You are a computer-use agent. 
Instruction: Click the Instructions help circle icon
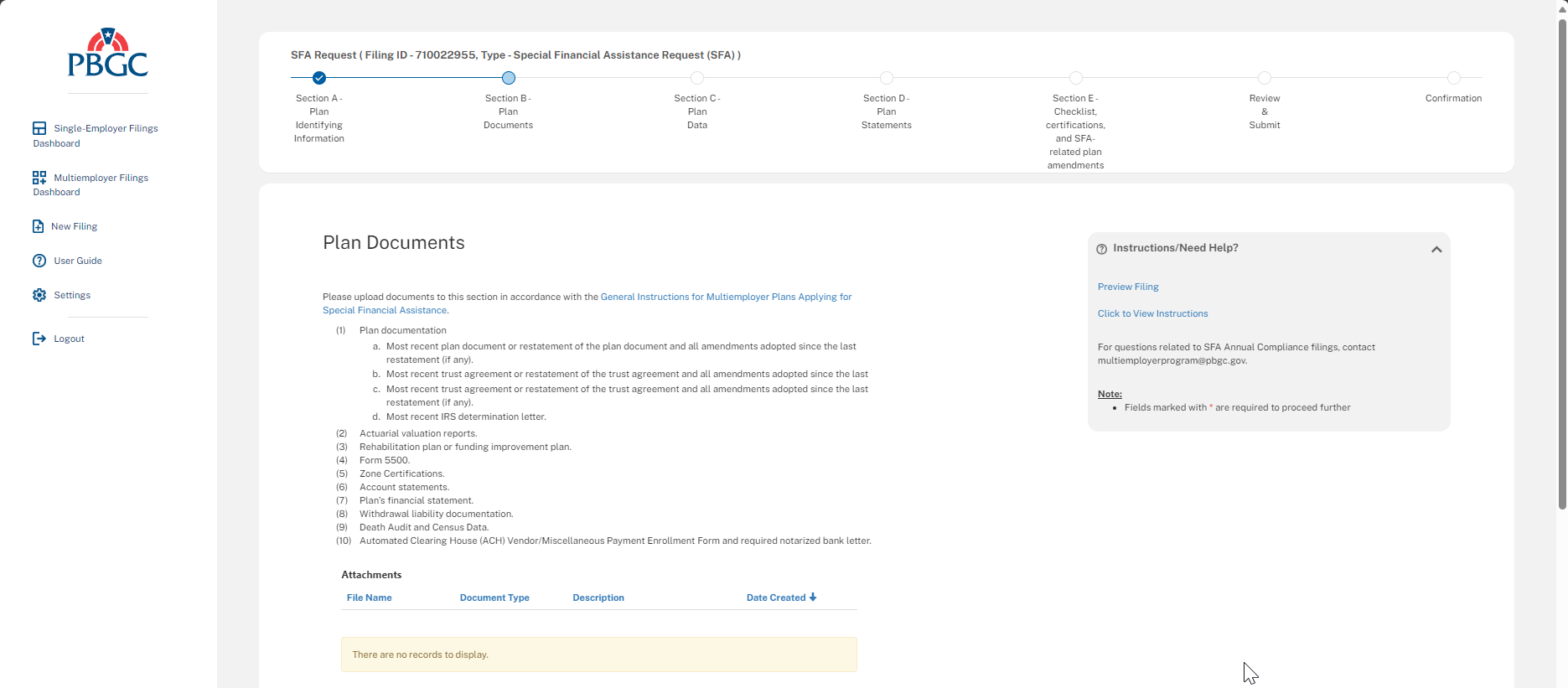point(1101,249)
